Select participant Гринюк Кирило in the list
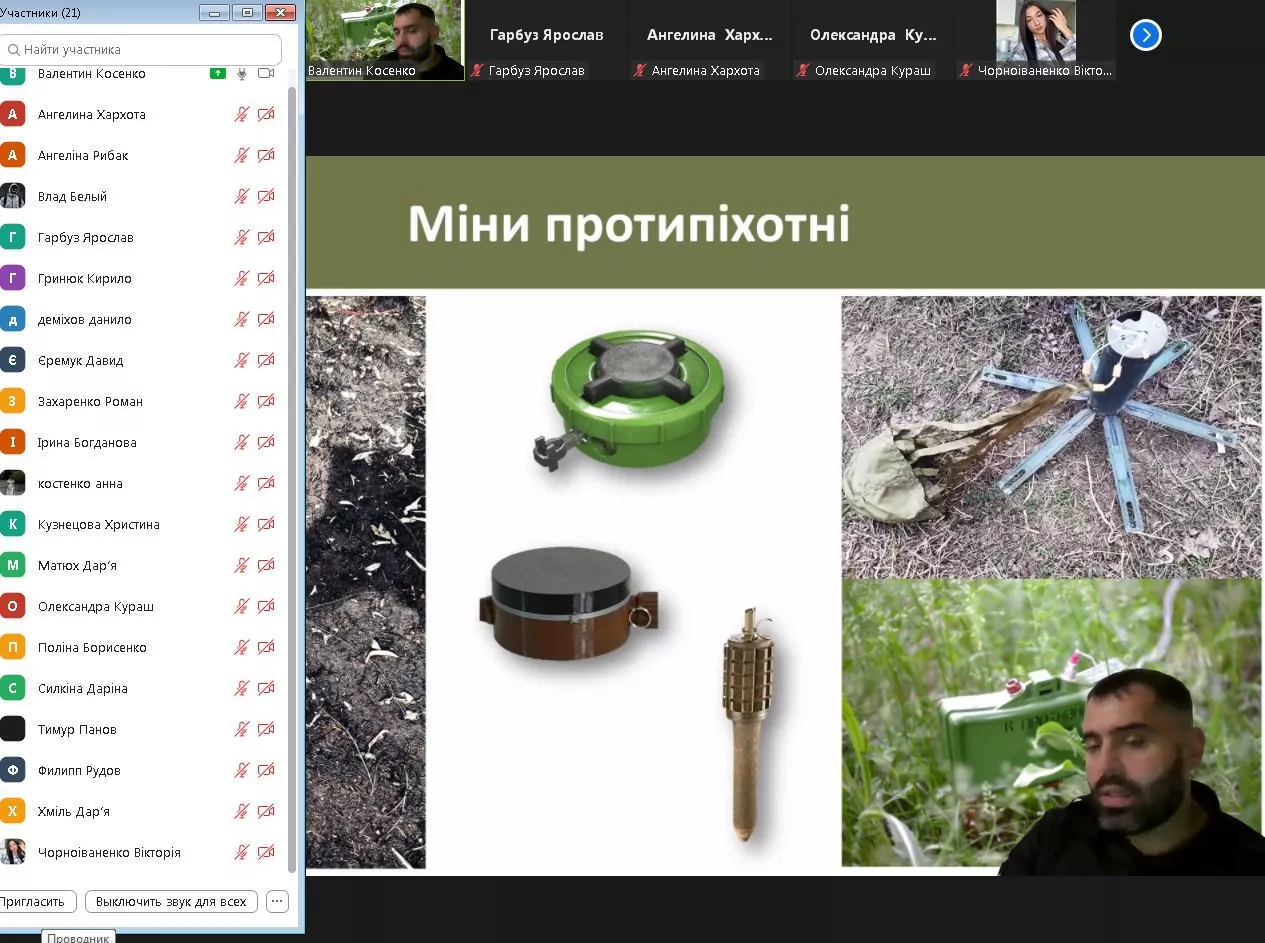The image size is (1265, 943). [x=85, y=279]
